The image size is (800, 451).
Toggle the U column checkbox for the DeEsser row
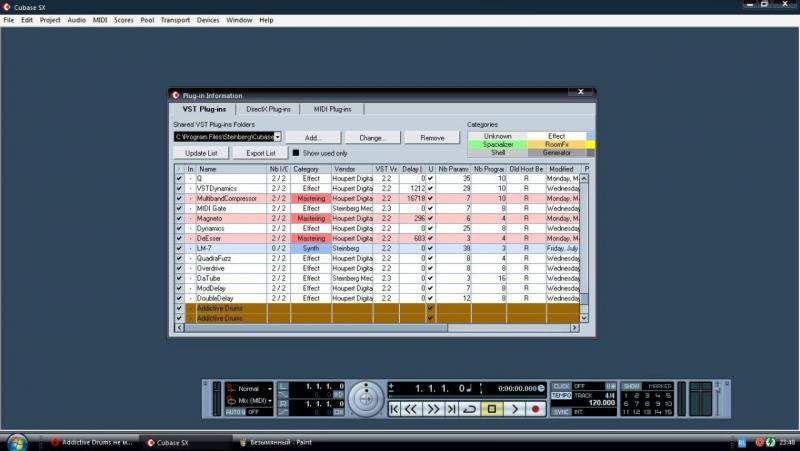click(x=430, y=238)
